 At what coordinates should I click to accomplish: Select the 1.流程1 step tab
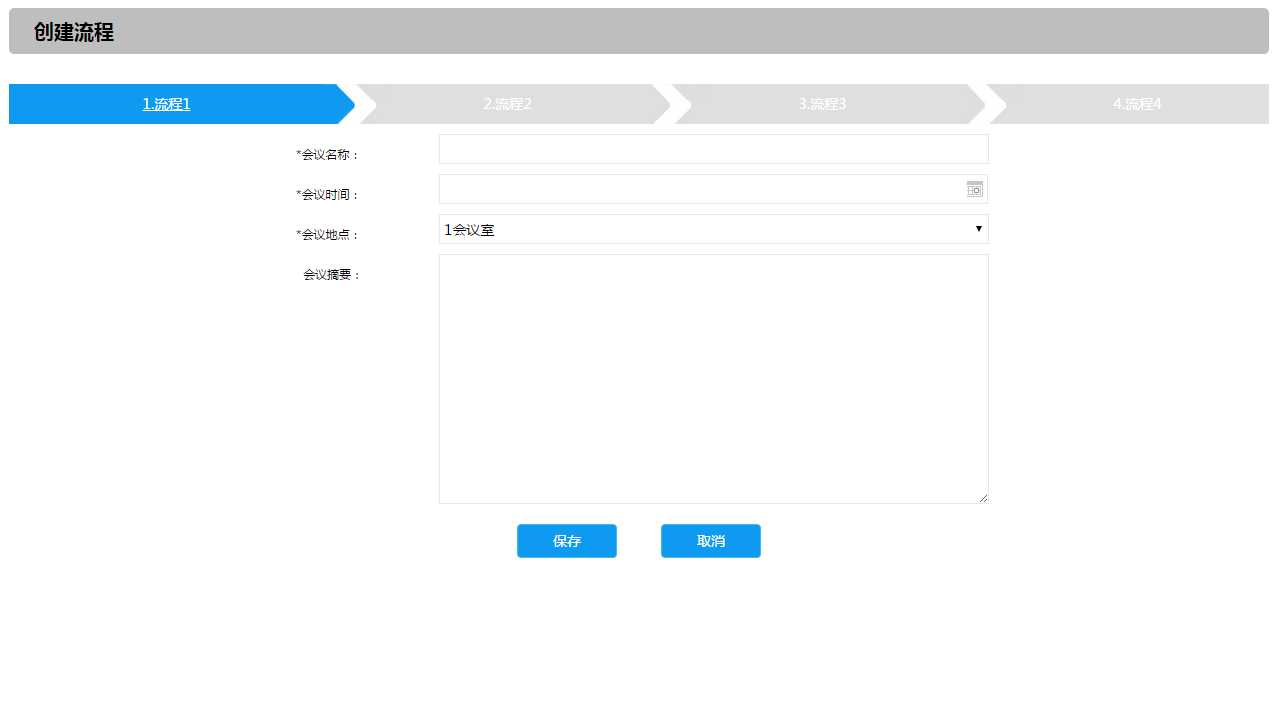click(x=166, y=104)
